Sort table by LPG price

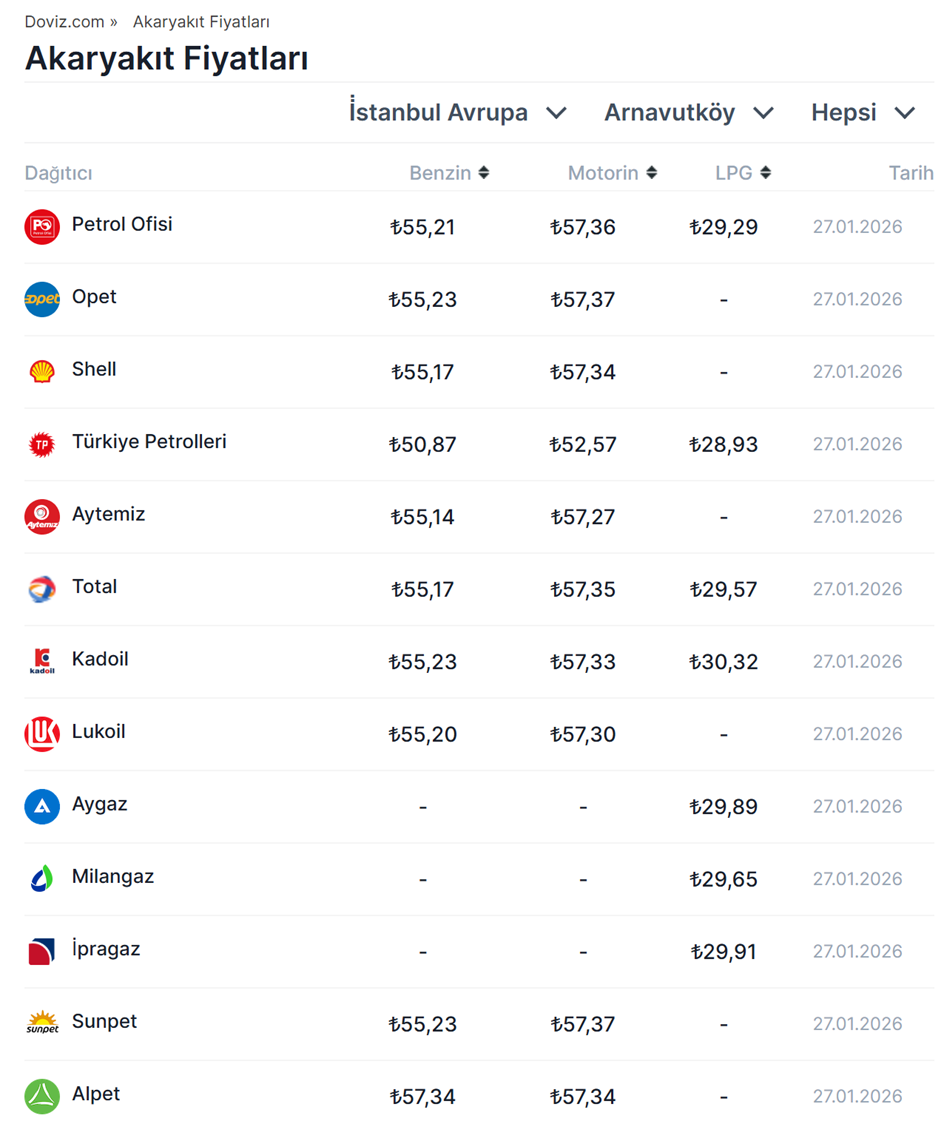coord(743,173)
